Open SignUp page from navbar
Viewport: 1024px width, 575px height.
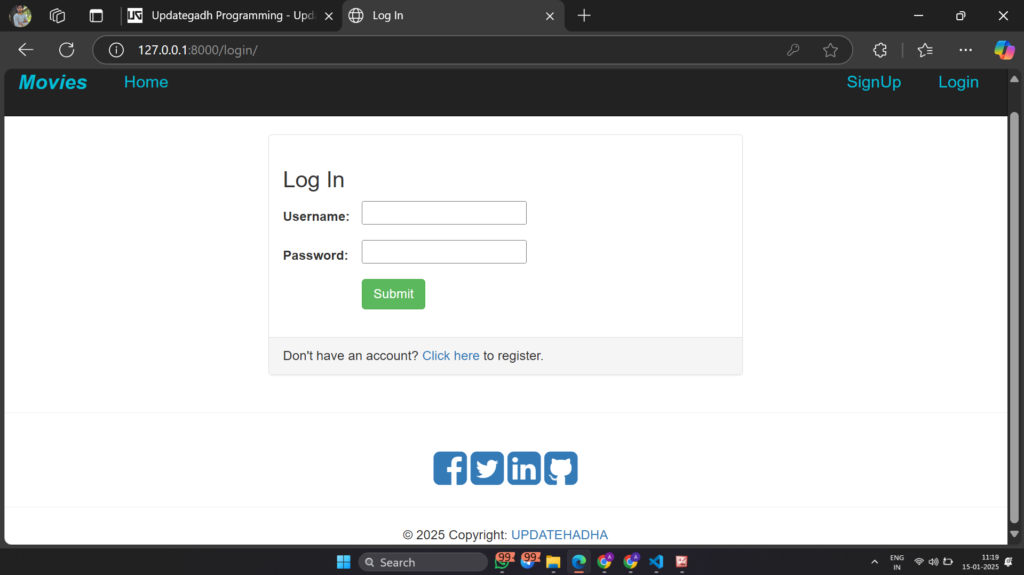click(874, 82)
